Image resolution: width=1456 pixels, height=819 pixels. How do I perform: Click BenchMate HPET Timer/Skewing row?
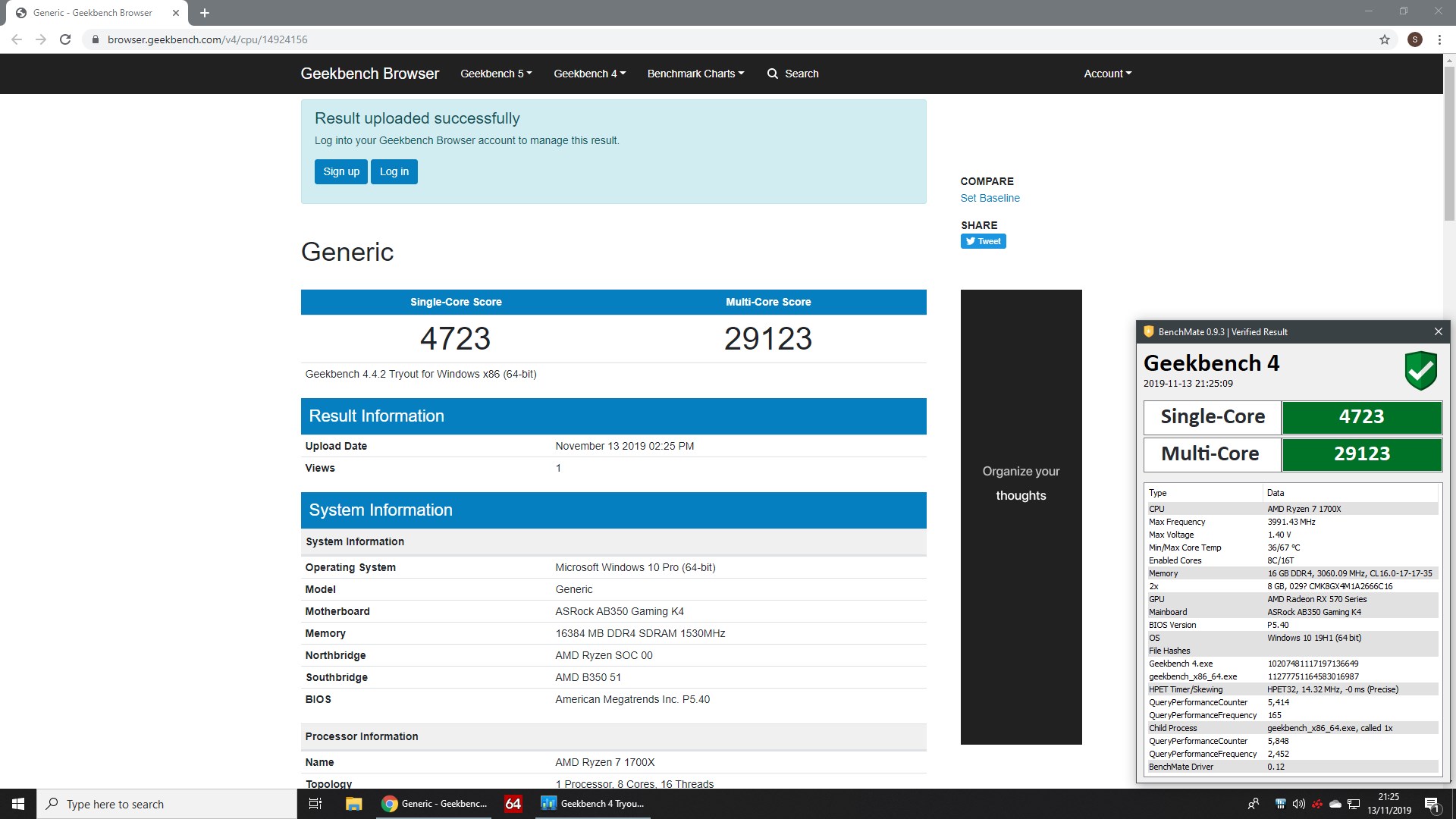click(x=1293, y=689)
